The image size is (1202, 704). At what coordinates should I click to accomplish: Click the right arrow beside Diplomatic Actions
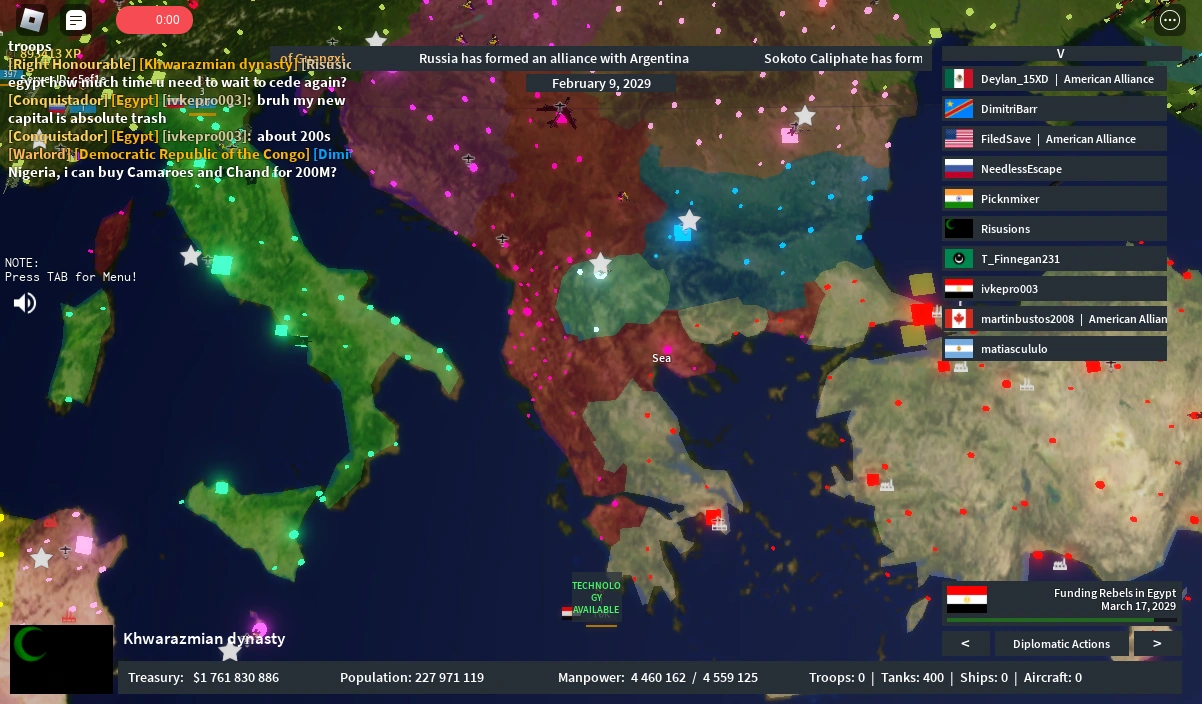(1156, 643)
